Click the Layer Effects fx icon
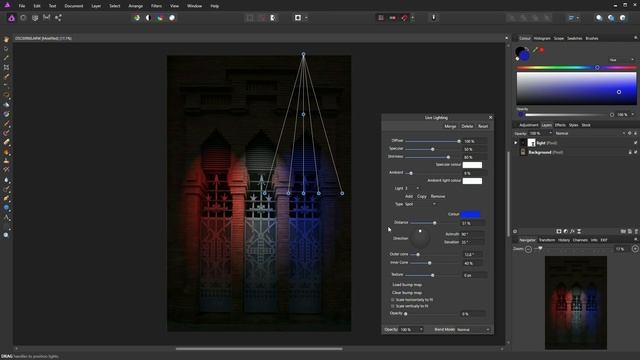Screen dimensions: 640x360 click(572, 231)
